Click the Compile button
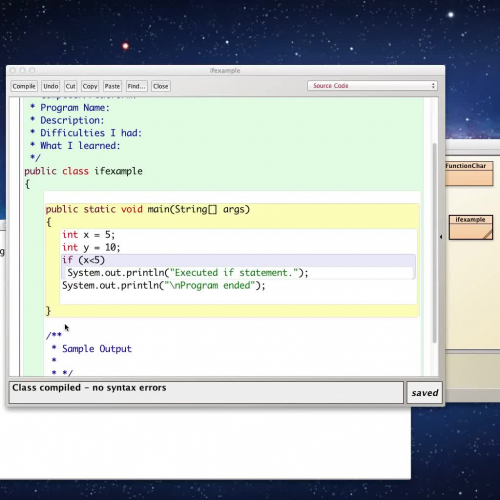Image resolution: width=500 pixels, height=500 pixels. pyautogui.click(x=24, y=86)
